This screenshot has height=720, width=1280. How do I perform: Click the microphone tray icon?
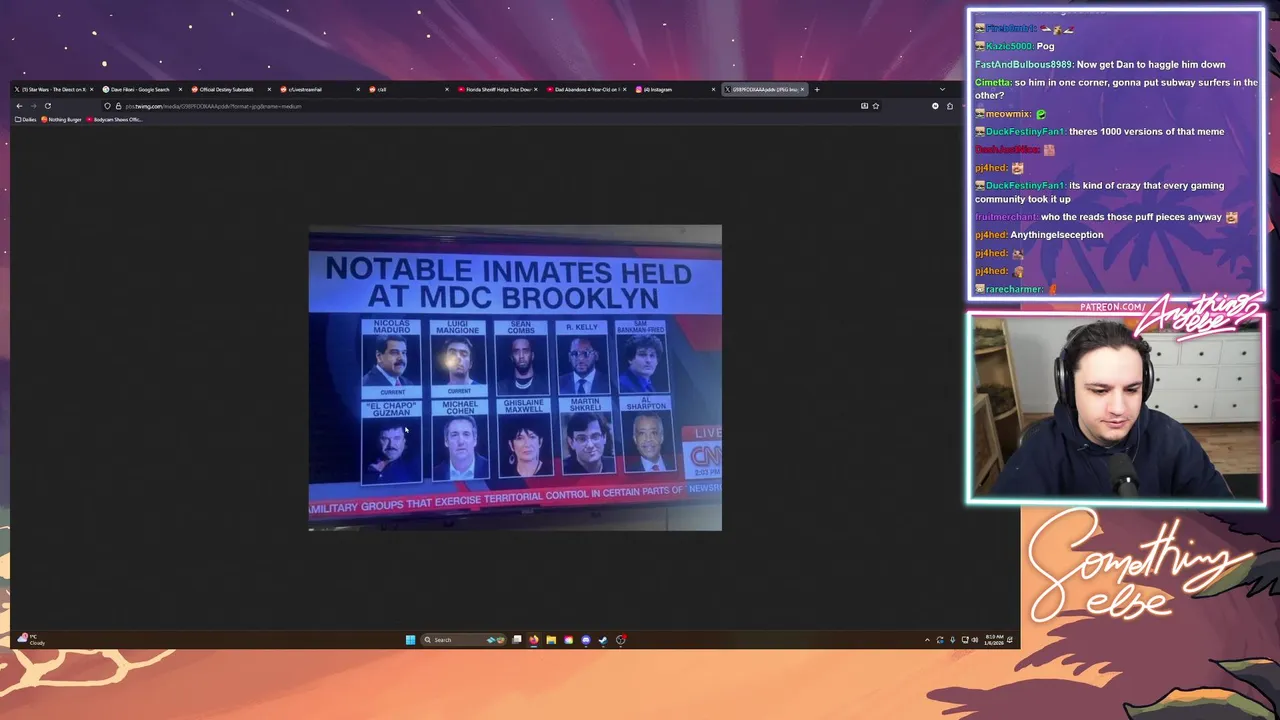click(953, 640)
